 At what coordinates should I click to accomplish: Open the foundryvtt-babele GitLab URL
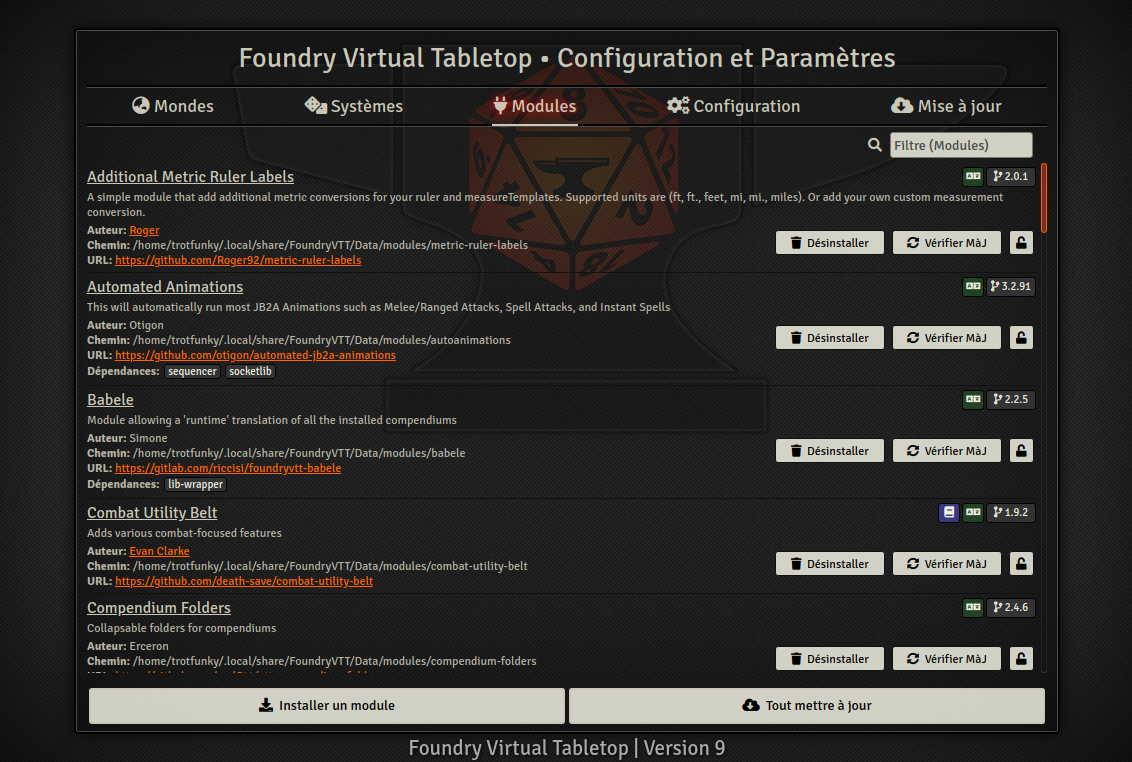pos(228,468)
